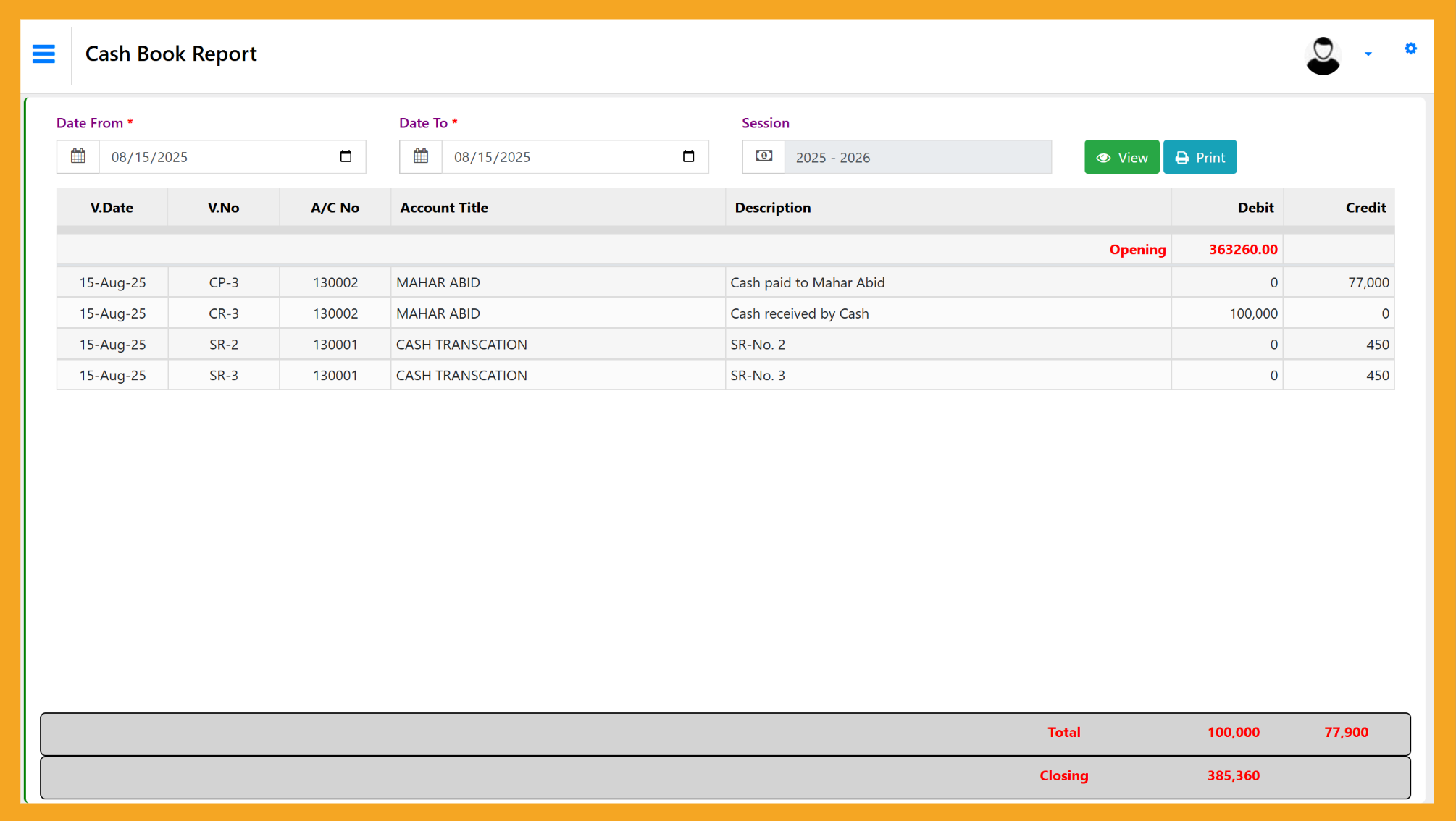Click the Session money icon
This screenshot has width=1456, height=821.
tap(763, 156)
